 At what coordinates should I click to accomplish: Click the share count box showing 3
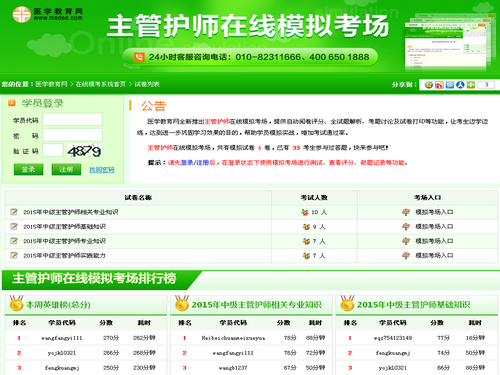point(486,85)
